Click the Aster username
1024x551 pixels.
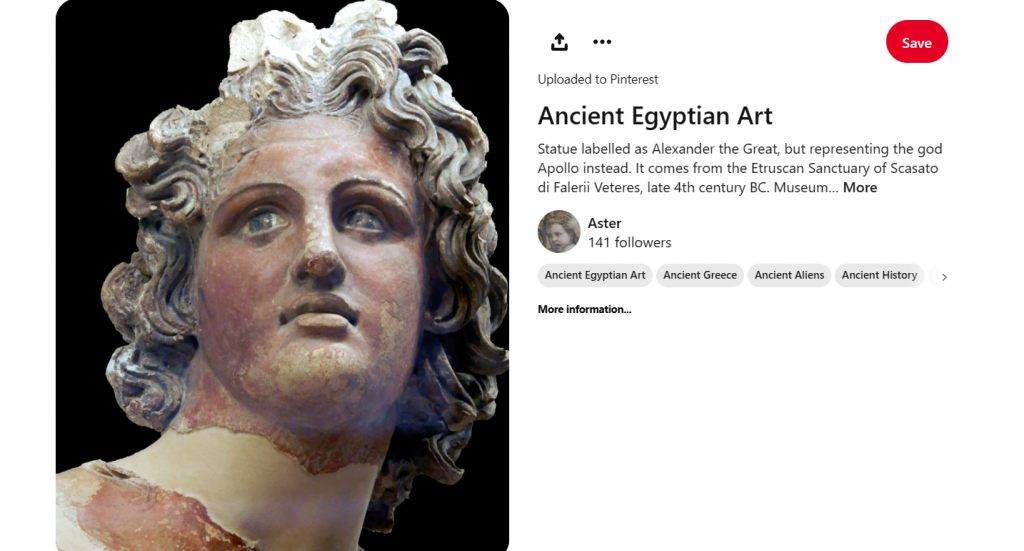(604, 223)
